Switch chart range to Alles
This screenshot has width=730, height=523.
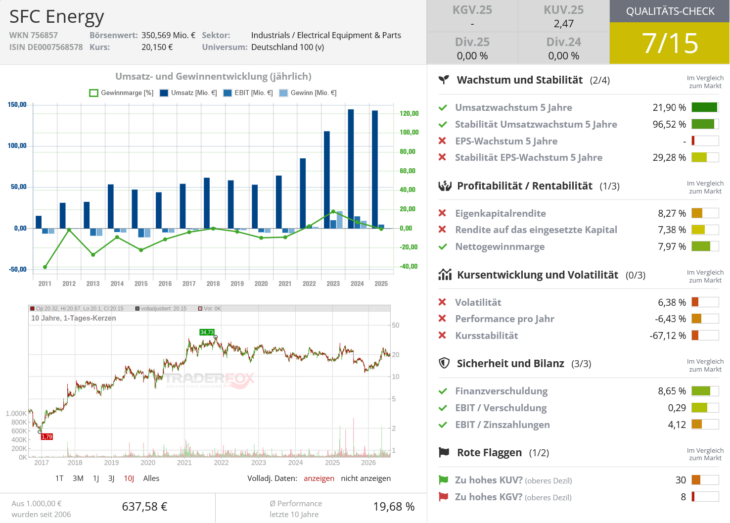pos(151,478)
